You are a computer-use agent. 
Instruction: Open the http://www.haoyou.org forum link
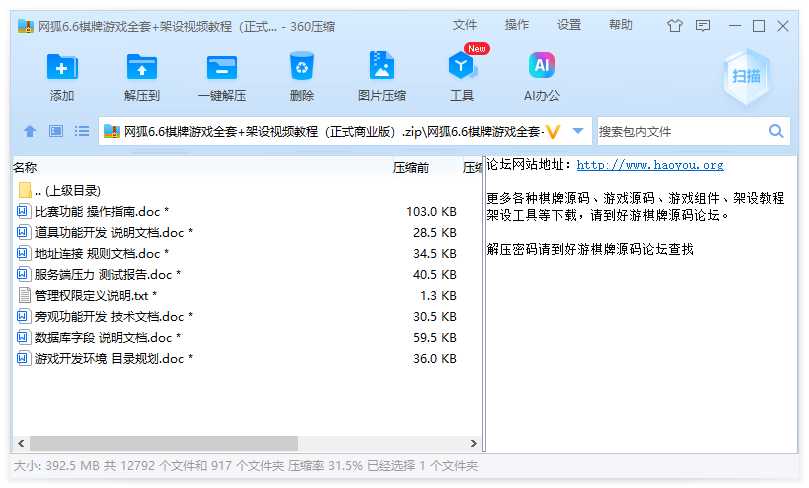(650, 165)
